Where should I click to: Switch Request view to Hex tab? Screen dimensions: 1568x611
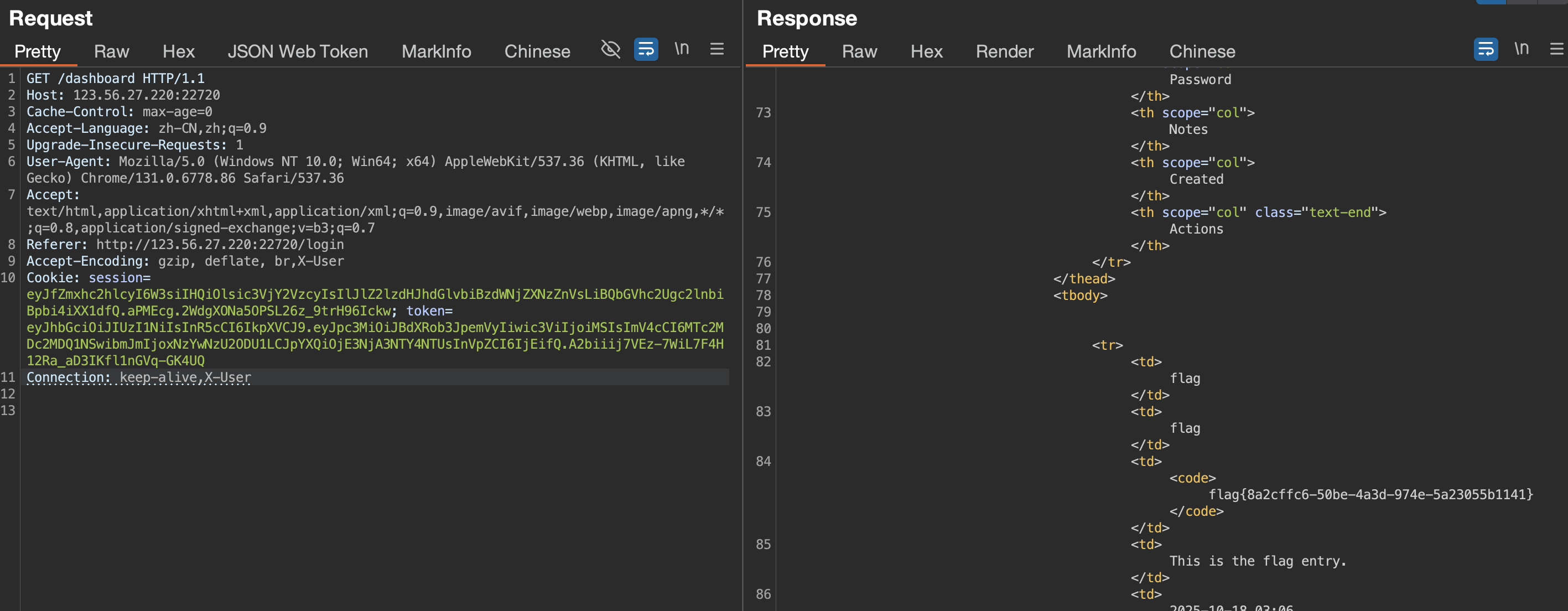pyautogui.click(x=178, y=52)
